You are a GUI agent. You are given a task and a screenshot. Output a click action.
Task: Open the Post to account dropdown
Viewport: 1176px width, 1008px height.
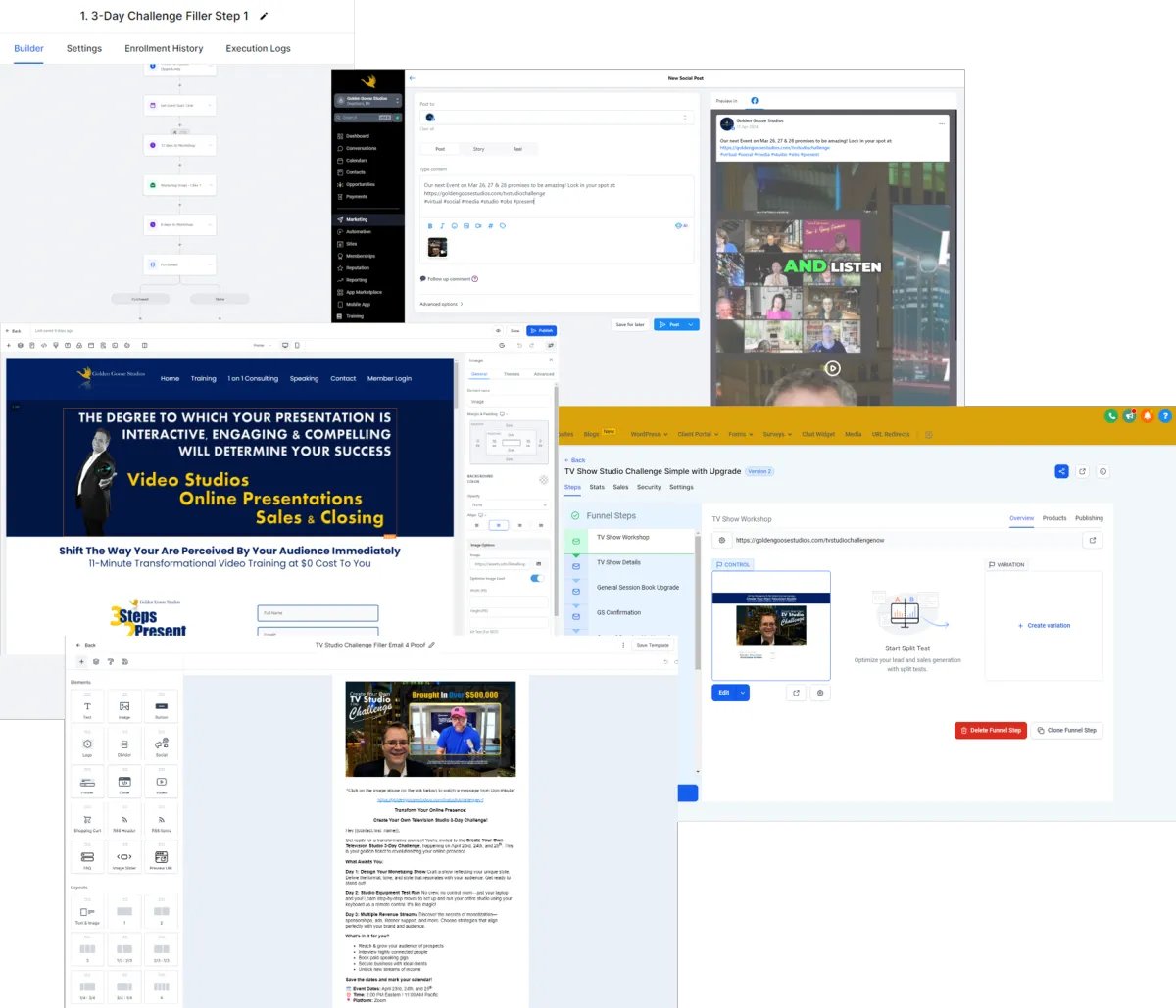(557, 117)
